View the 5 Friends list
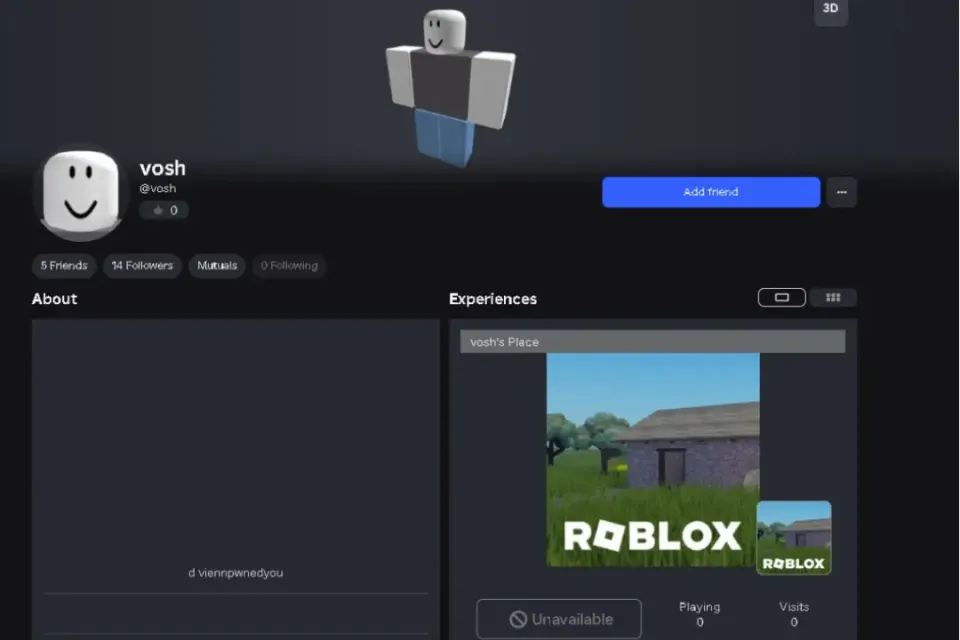This screenshot has width=960, height=640. [x=64, y=265]
